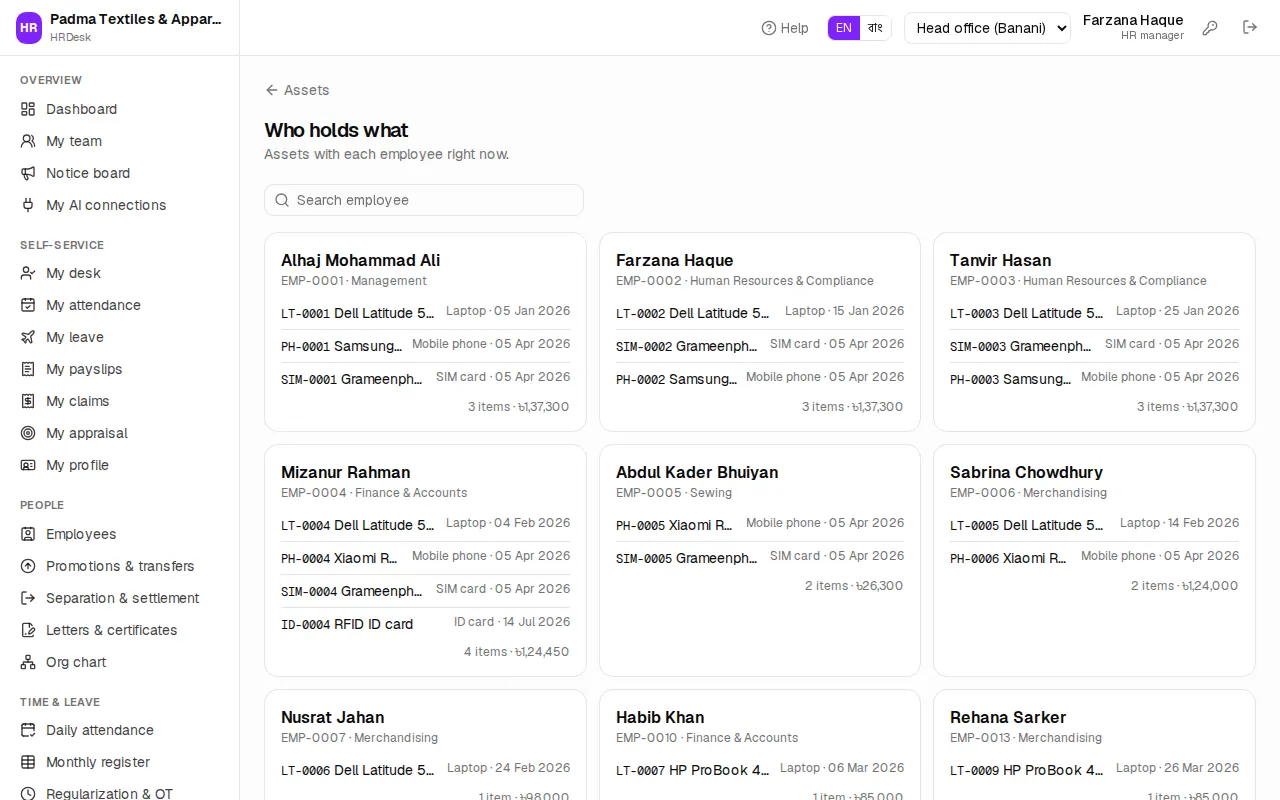Click Tanvir Hasan's card name
This screenshot has height=800, width=1280.
pyautogui.click(x=1000, y=260)
